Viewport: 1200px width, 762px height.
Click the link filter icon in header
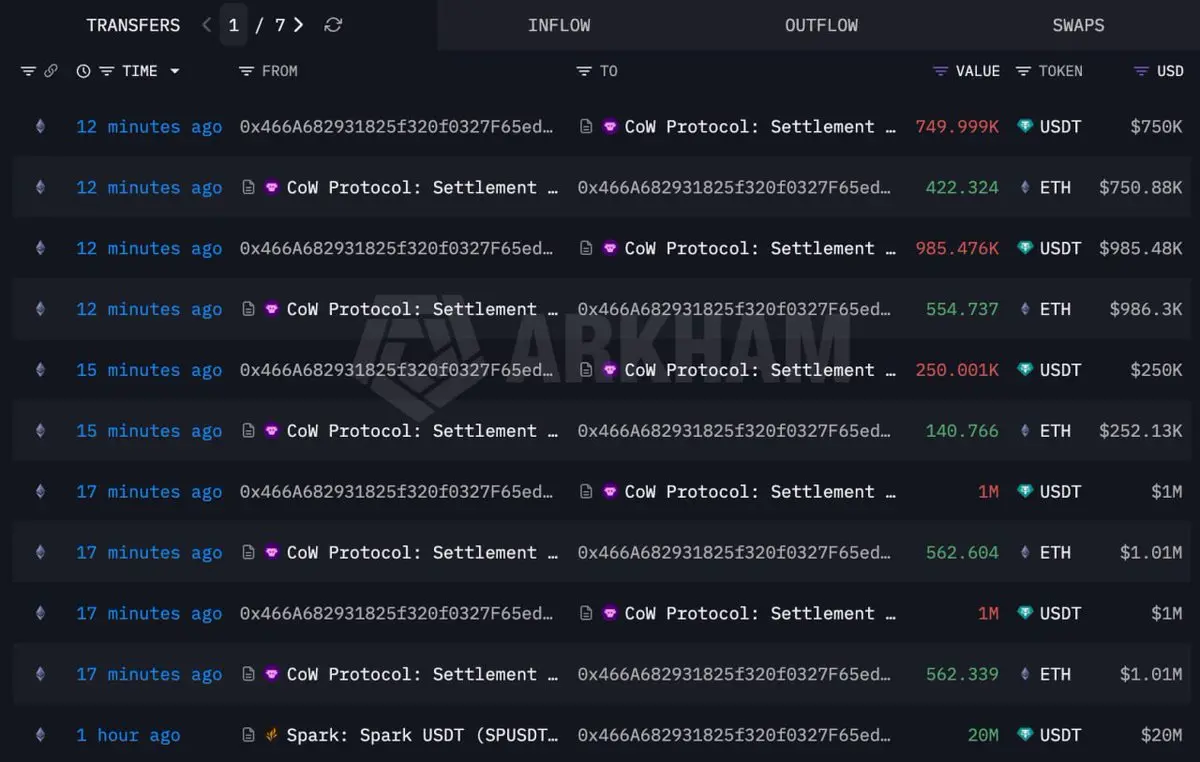[51, 71]
